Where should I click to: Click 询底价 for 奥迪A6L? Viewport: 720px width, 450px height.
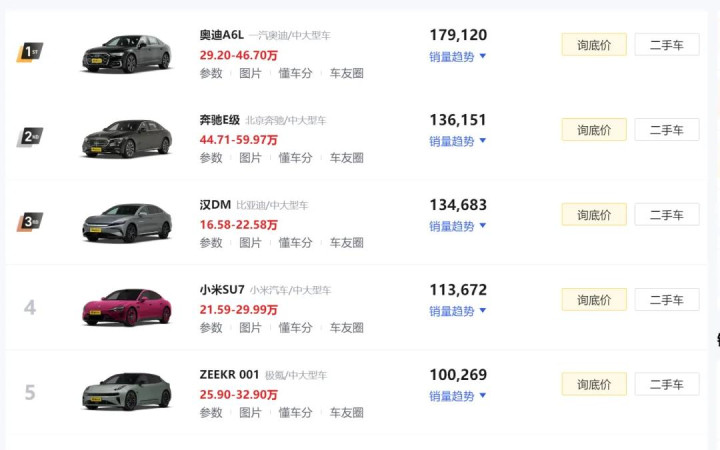point(594,45)
